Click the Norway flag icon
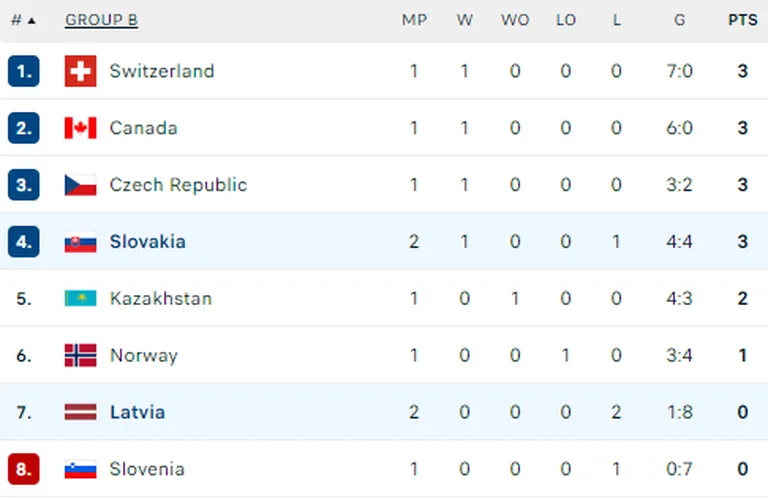The height and width of the screenshot is (499, 768). coord(80,355)
